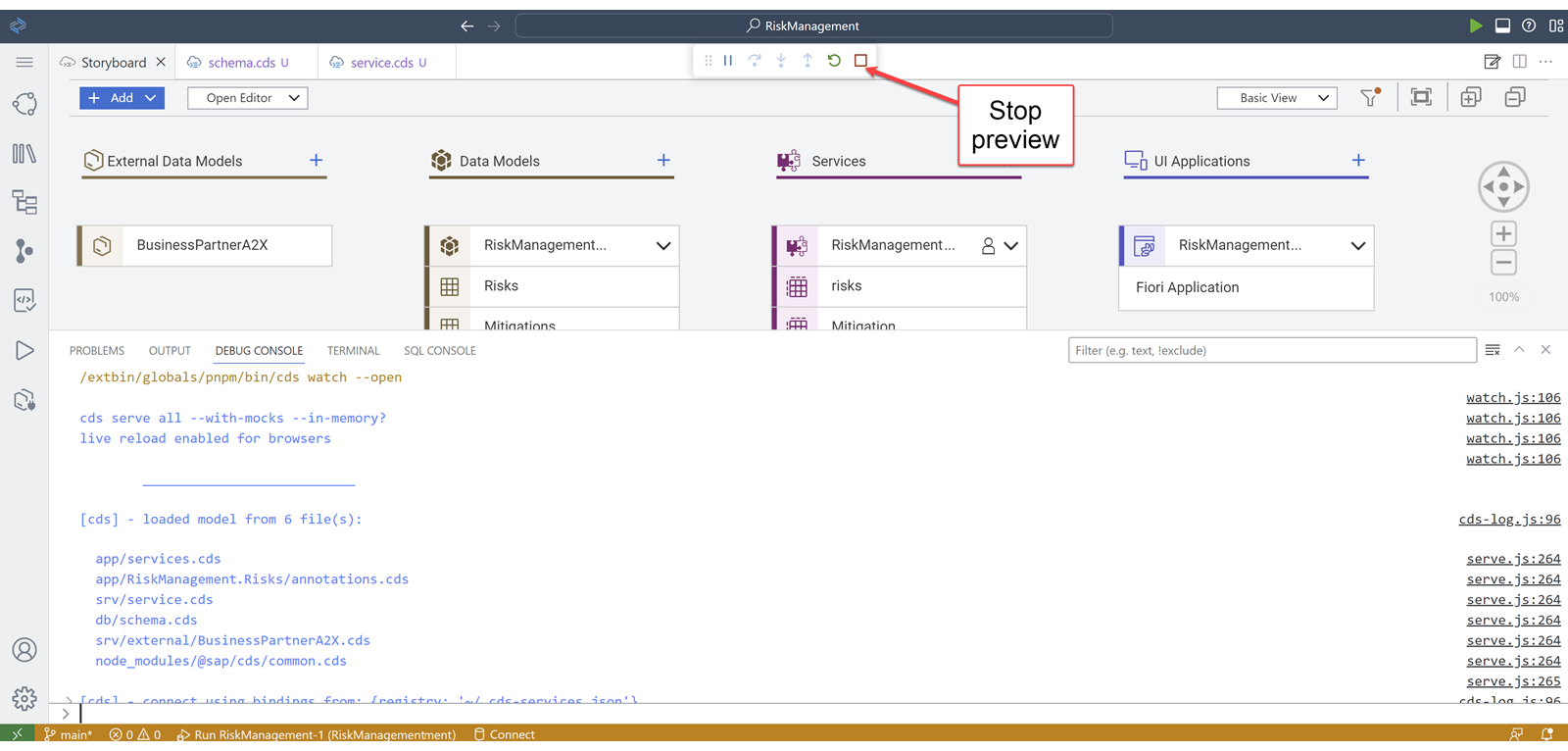Add a new External Data Model
The width and height of the screenshot is (1568, 751).
point(316,160)
